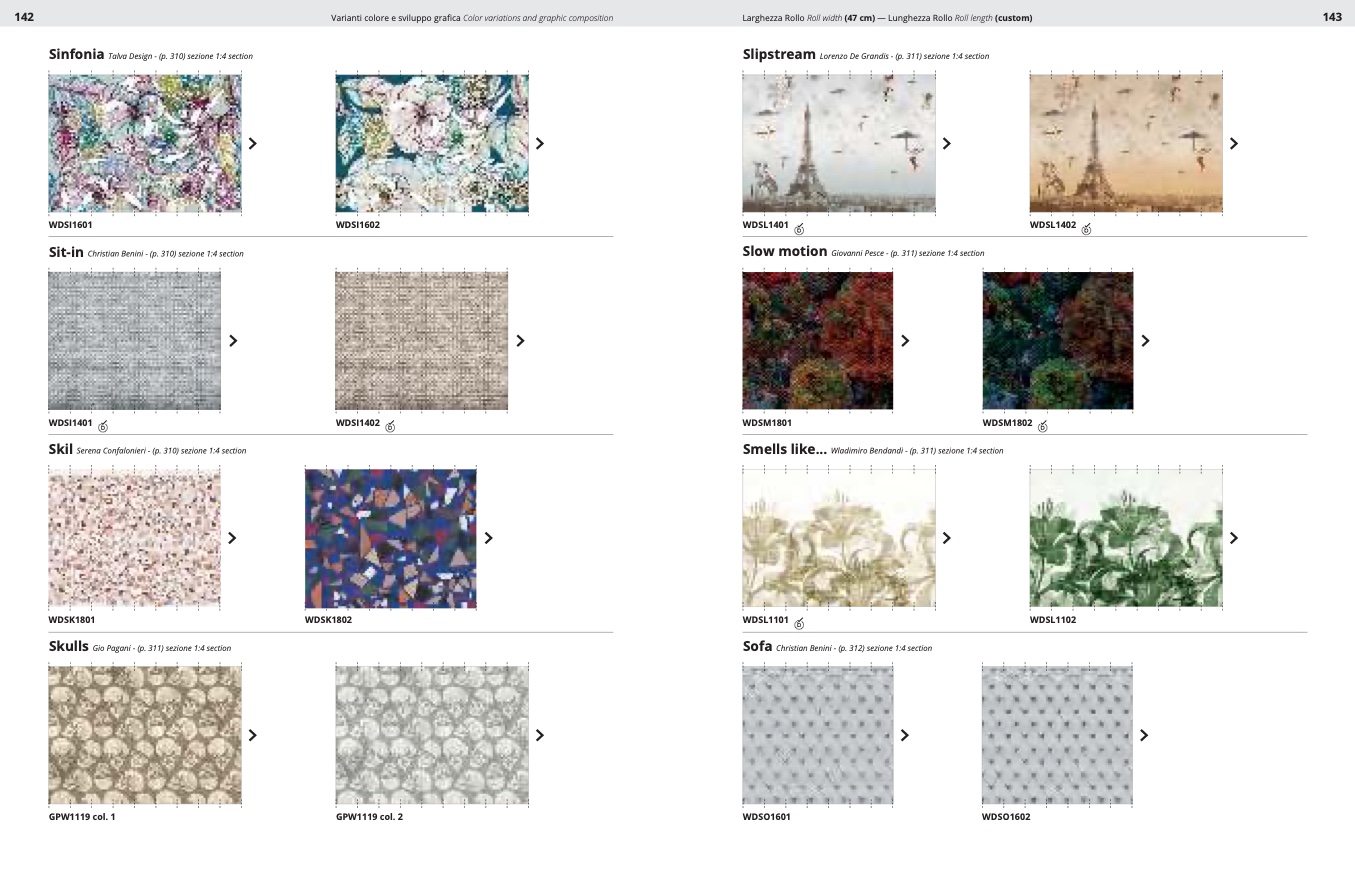The height and width of the screenshot is (878, 1355).
Task: Expand the chevron next to Sofa WDSO1602
Action: click(1144, 735)
